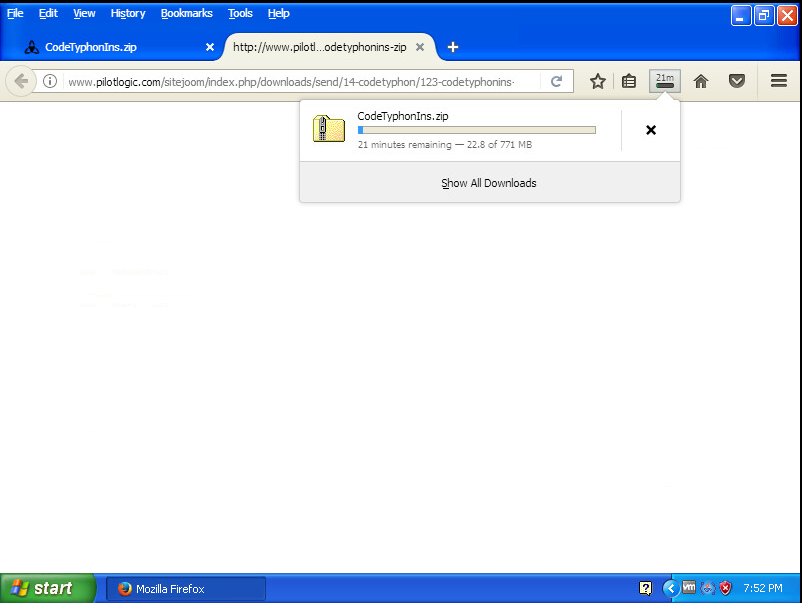Click the Pocket icon in toolbar
The height and width of the screenshot is (603, 802).
click(x=737, y=82)
